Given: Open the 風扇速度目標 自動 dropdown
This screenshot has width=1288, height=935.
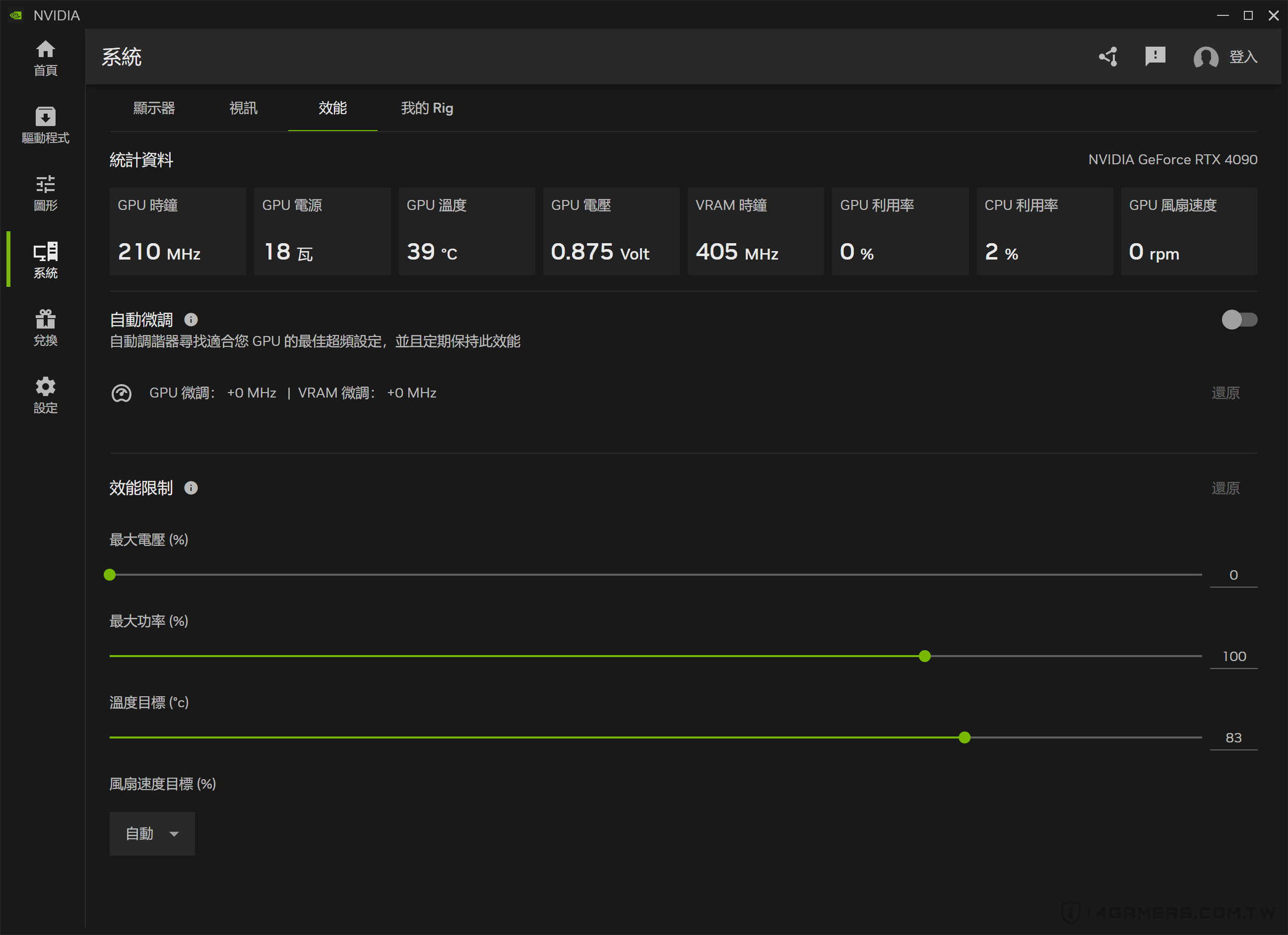Looking at the screenshot, I should [x=152, y=833].
